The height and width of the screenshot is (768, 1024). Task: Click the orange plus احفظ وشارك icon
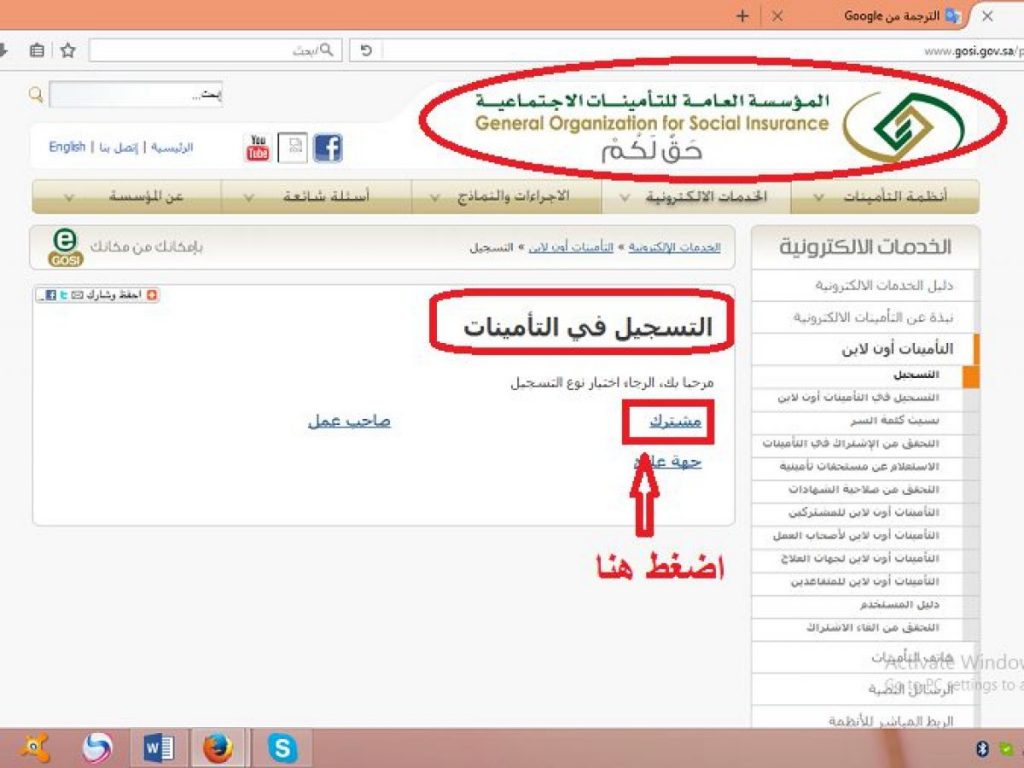pos(152,295)
